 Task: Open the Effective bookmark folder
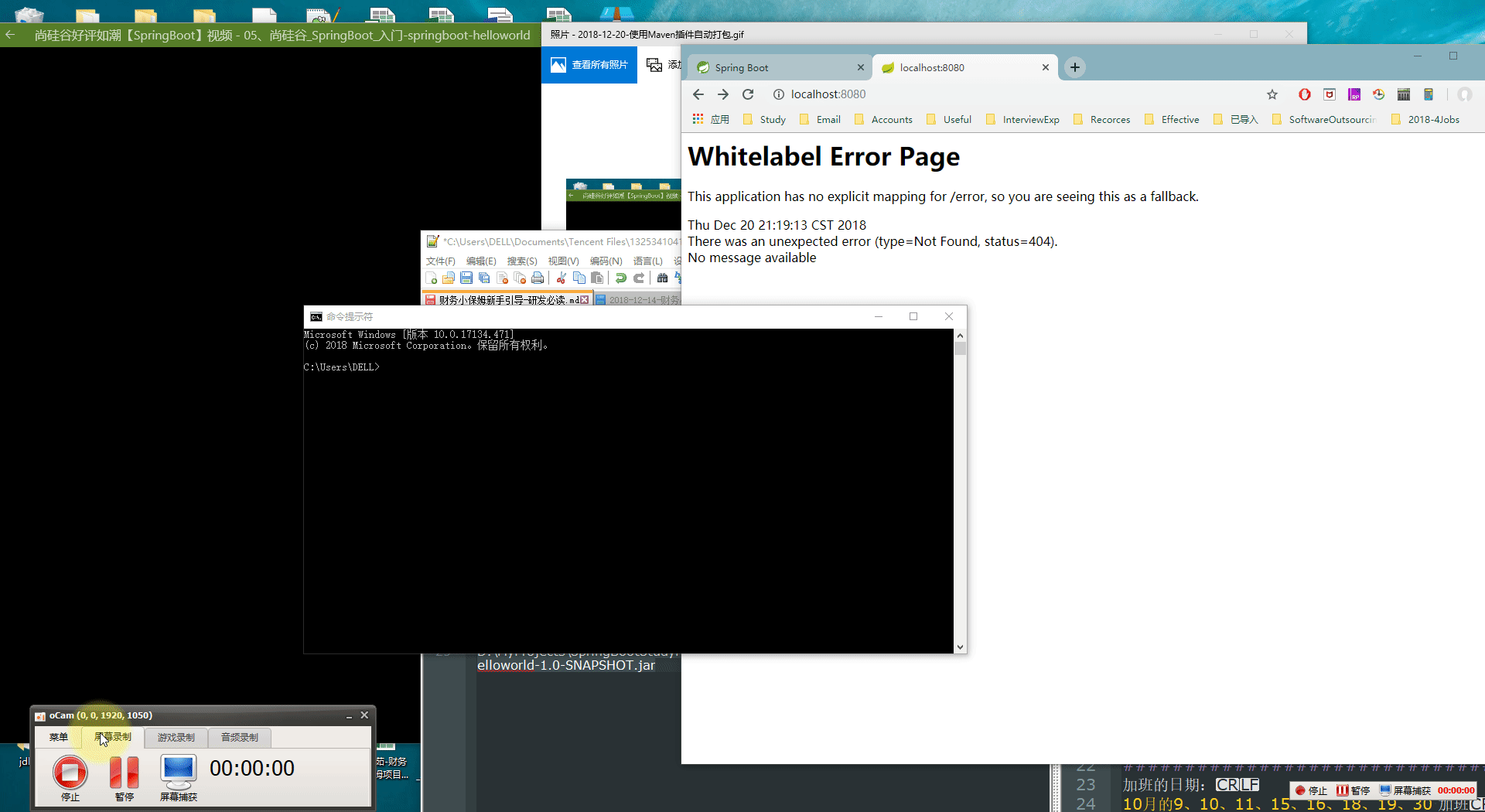tap(1172, 119)
